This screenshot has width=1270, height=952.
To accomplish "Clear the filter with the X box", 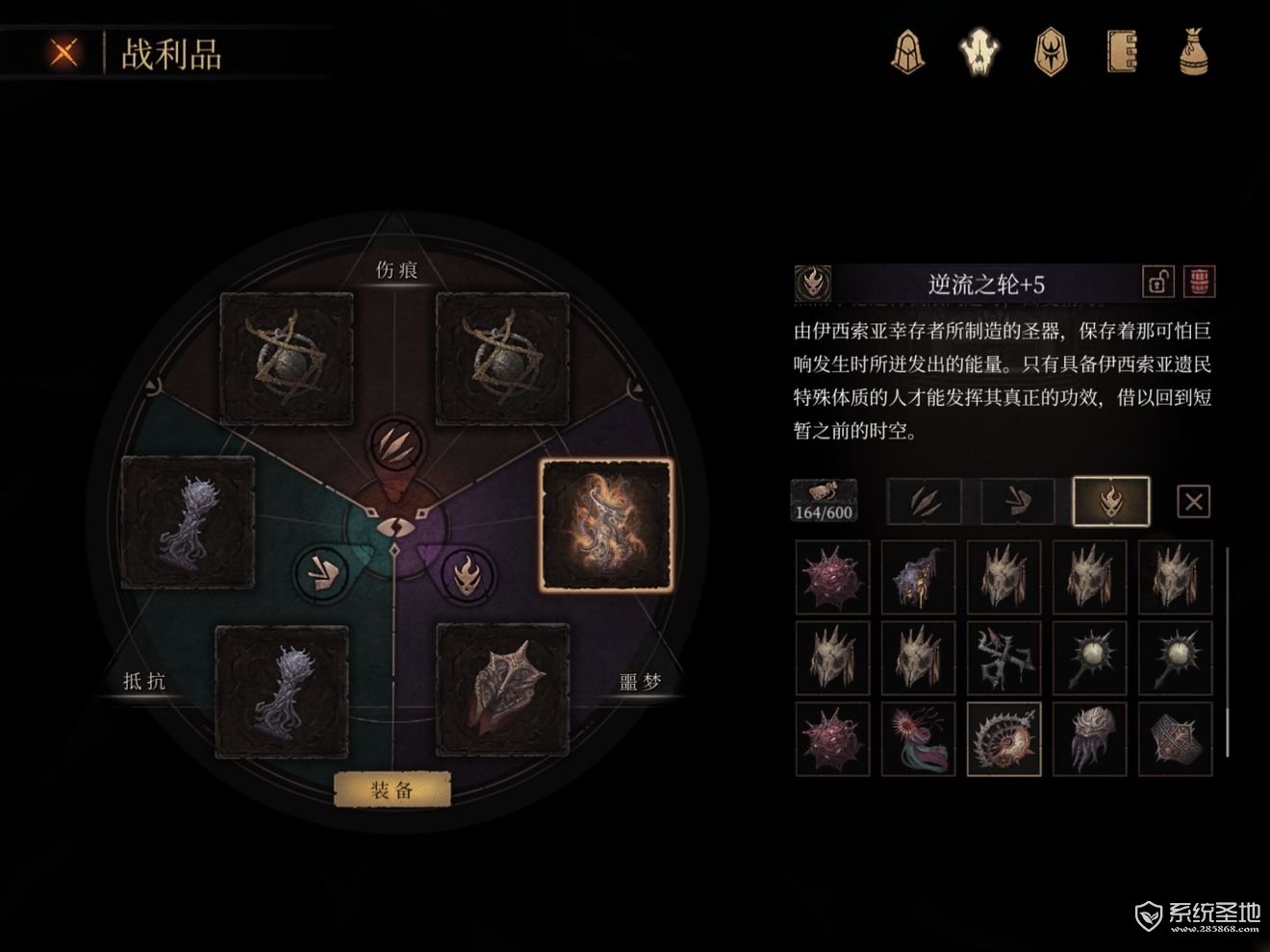I will click(x=1193, y=501).
